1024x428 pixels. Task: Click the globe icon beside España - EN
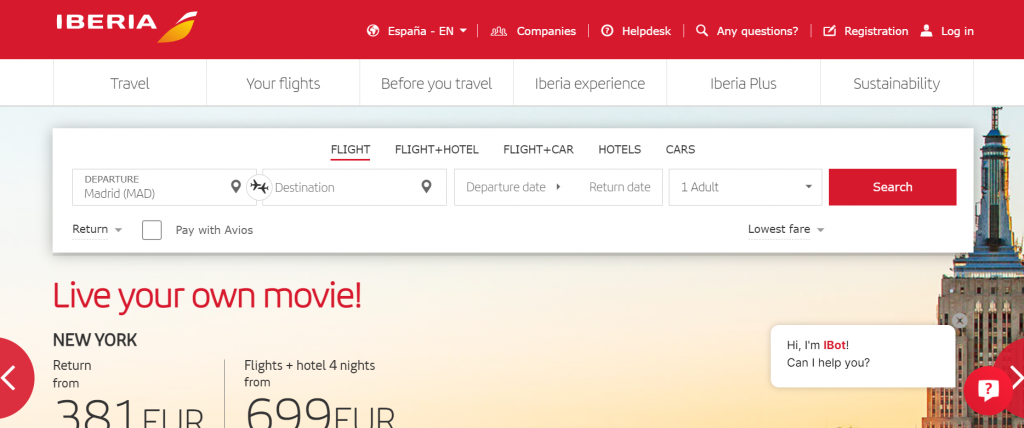(x=373, y=31)
